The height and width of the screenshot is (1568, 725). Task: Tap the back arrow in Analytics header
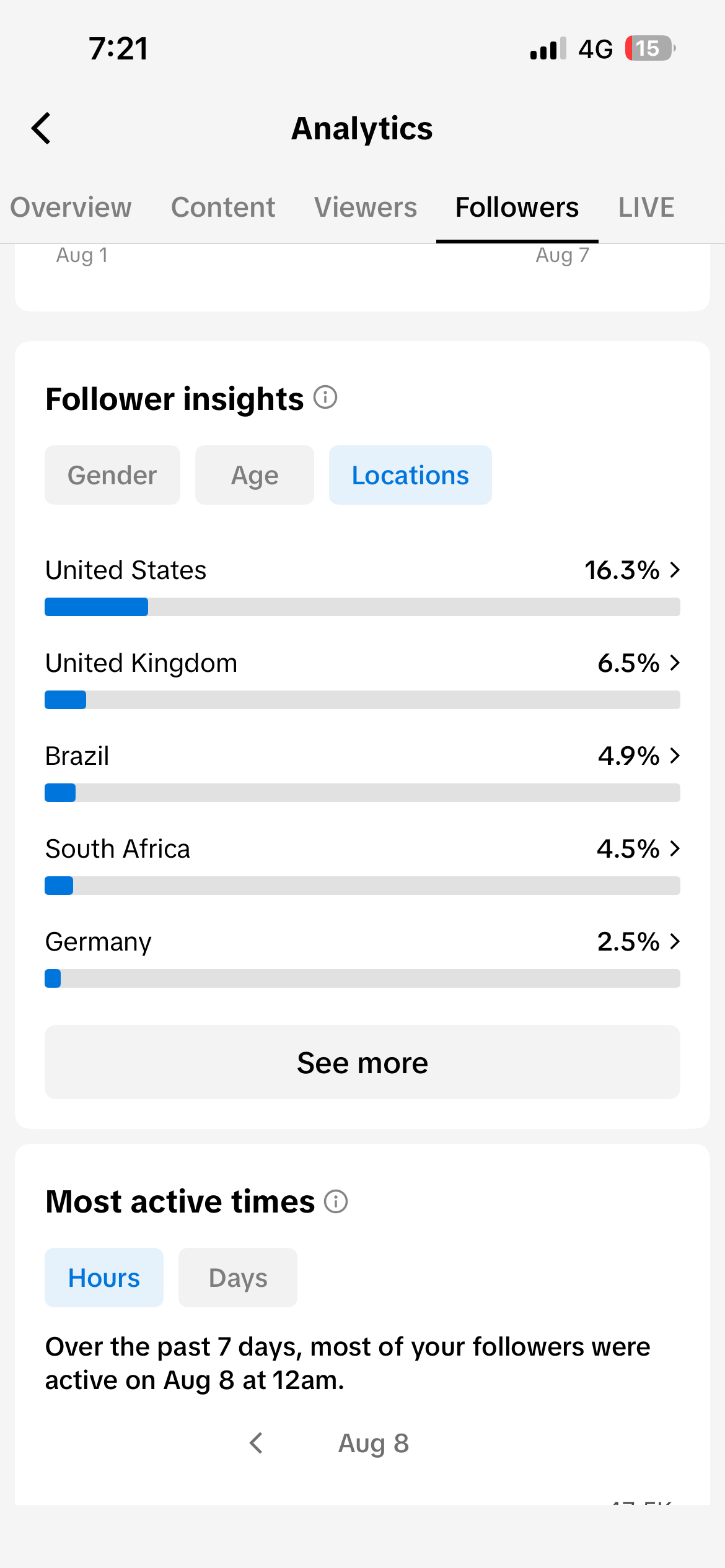(x=41, y=128)
